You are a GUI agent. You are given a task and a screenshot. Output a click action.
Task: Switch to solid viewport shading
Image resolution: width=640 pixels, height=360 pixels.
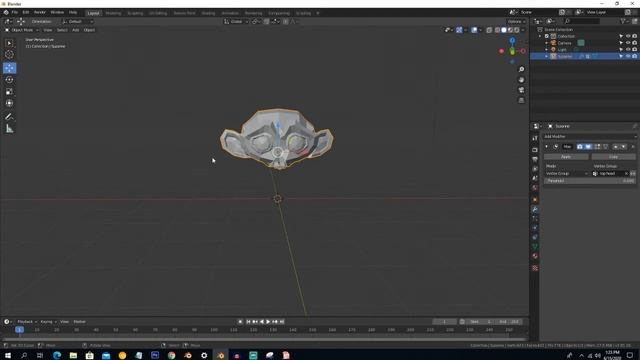click(x=504, y=30)
